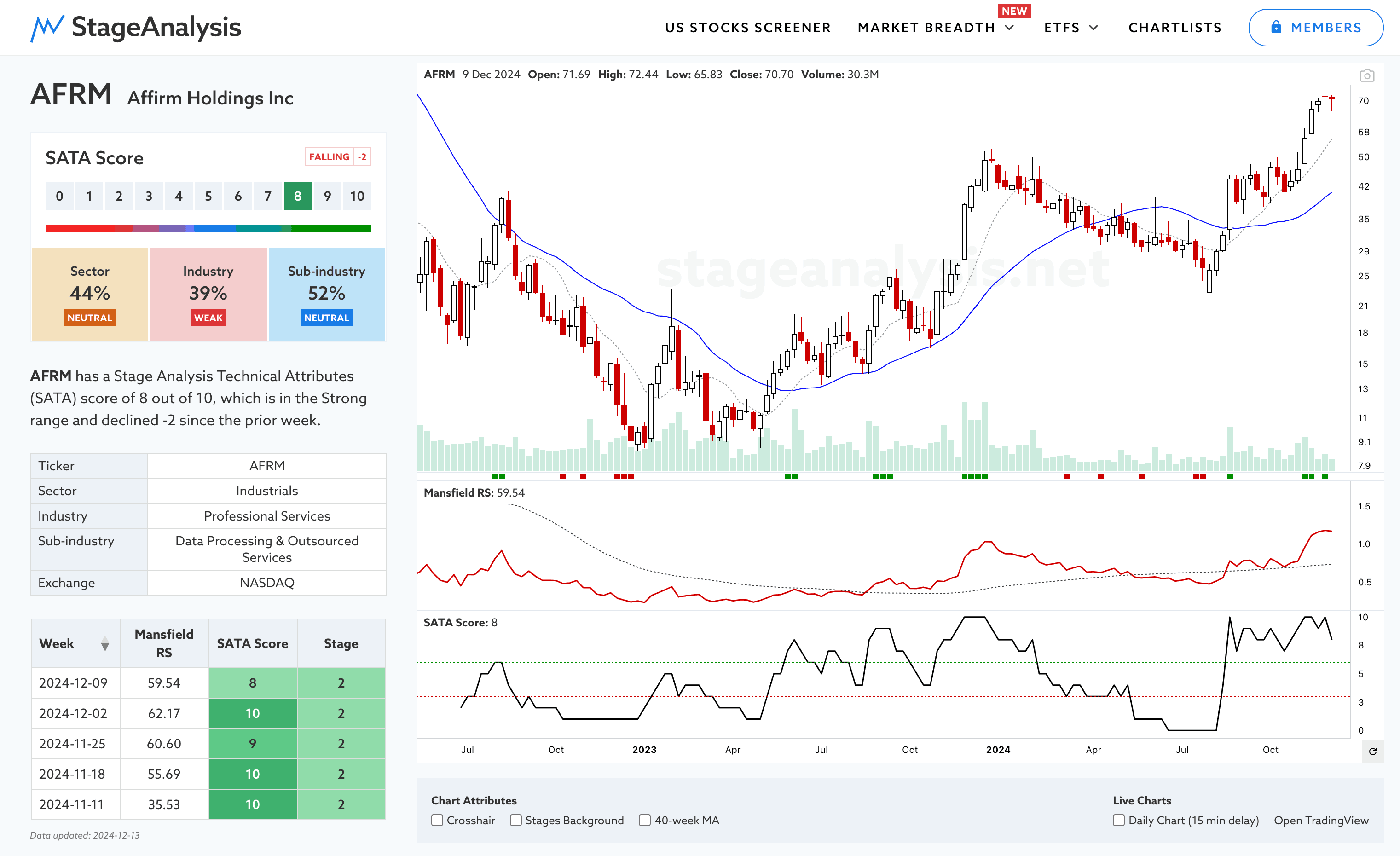Sort the table by Week arrows
Image resolution: width=1400 pixels, height=856 pixels.
point(105,643)
